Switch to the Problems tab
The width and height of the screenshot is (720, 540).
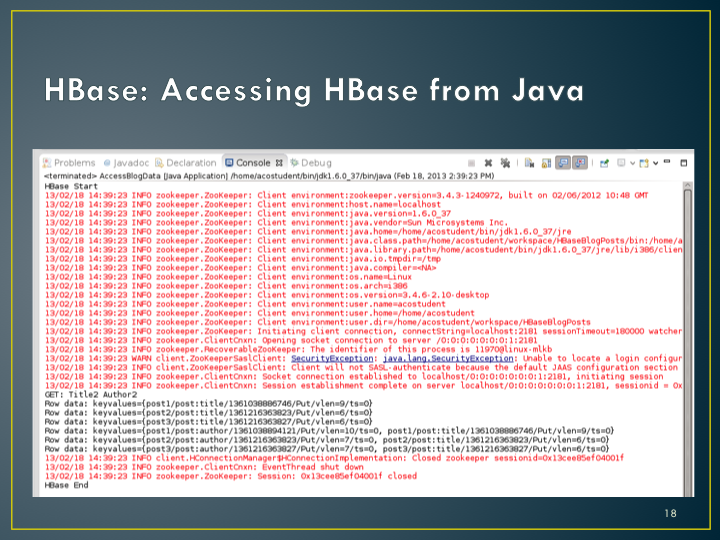pos(69,163)
